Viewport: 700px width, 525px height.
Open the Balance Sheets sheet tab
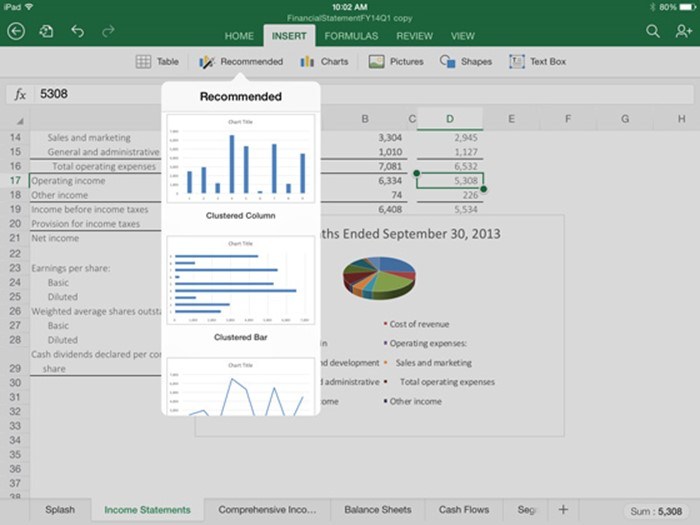378,510
